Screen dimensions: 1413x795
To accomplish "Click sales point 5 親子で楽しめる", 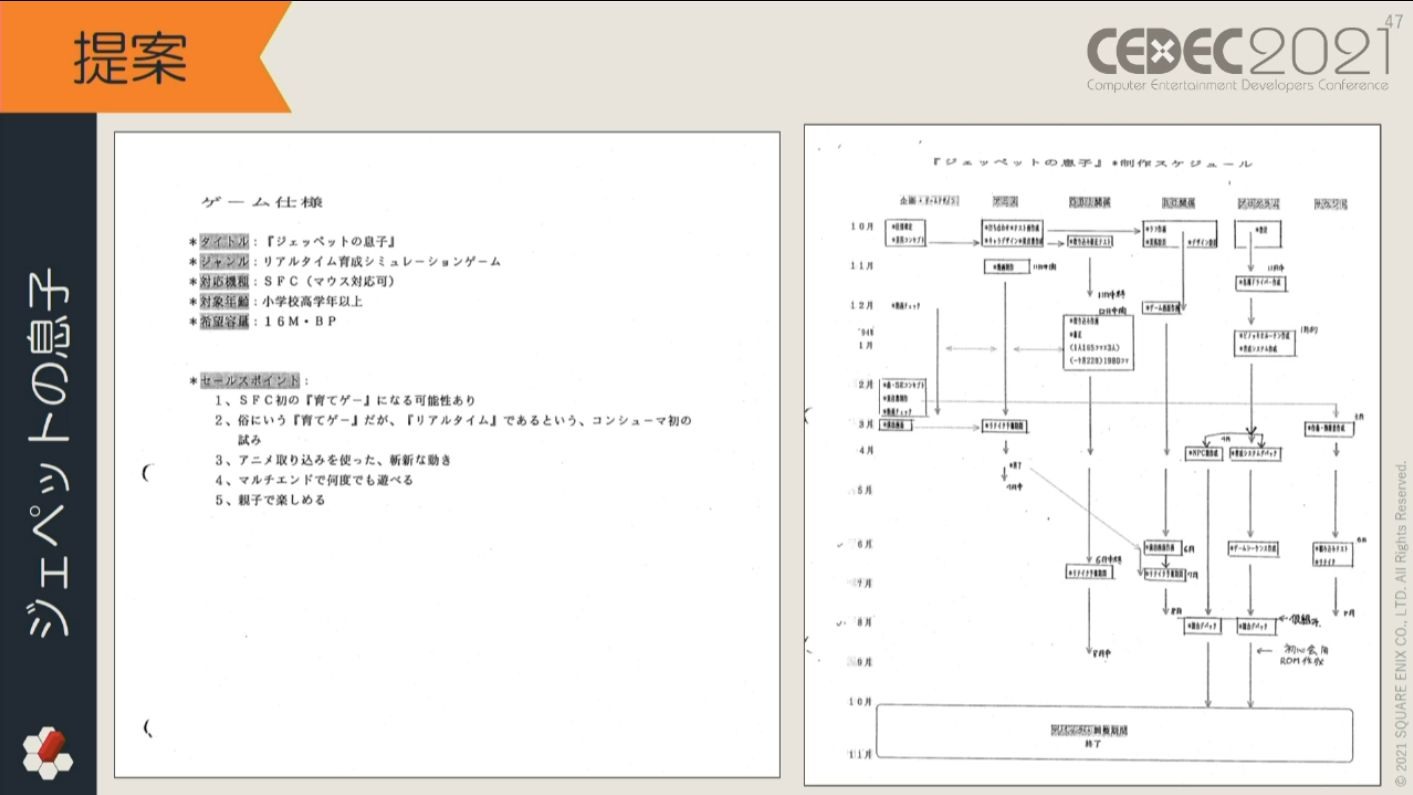I will point(270,500).
